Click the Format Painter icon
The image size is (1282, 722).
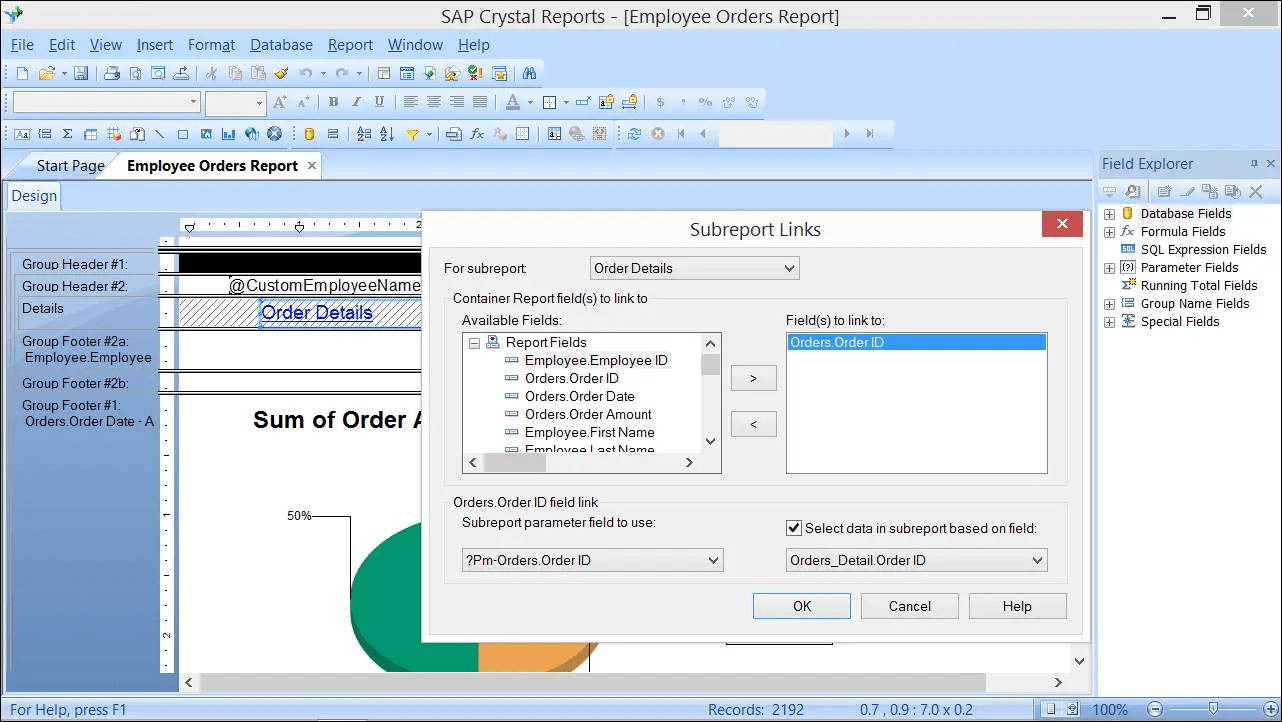[282, 73]
